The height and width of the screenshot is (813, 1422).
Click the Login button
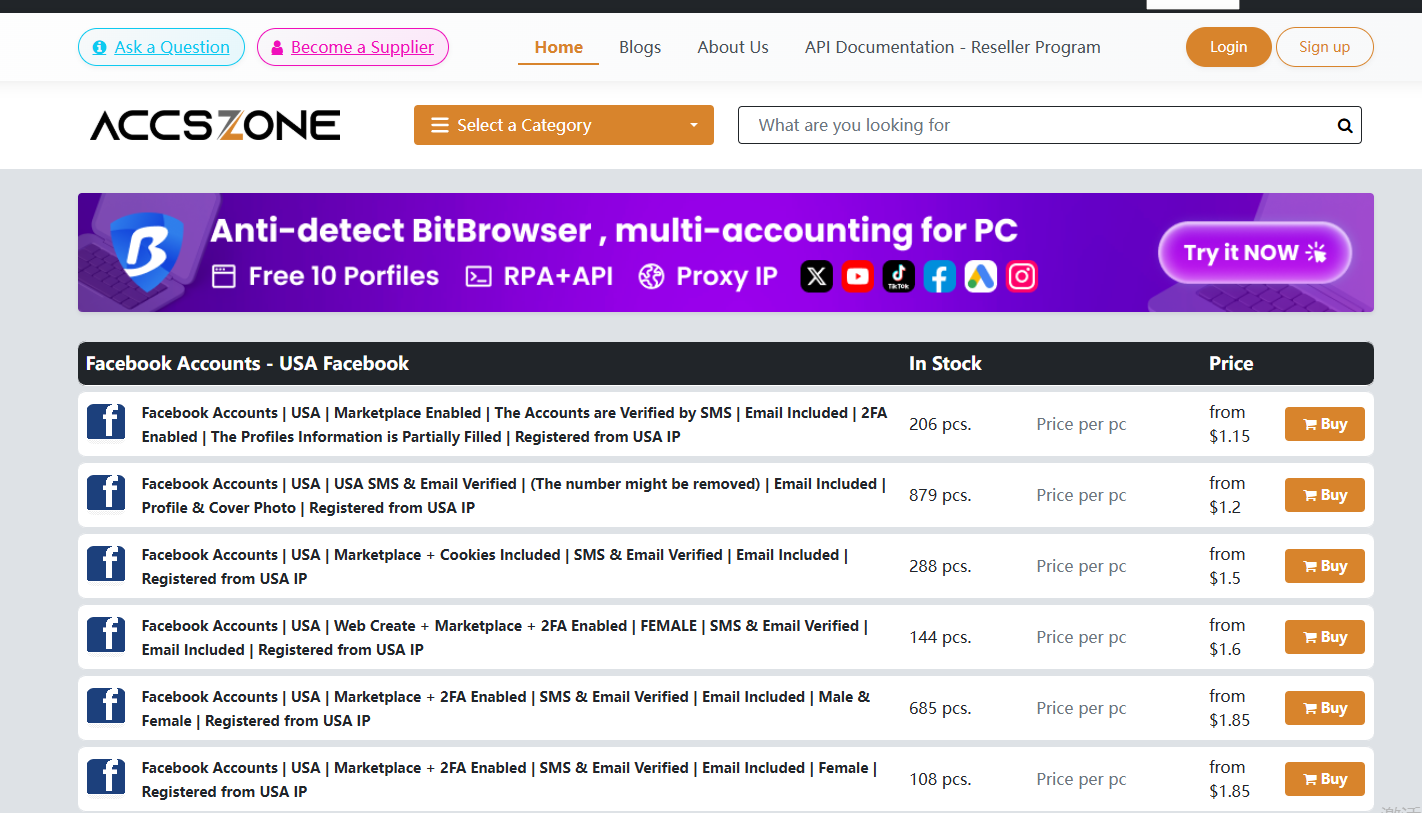[1228, 47]
